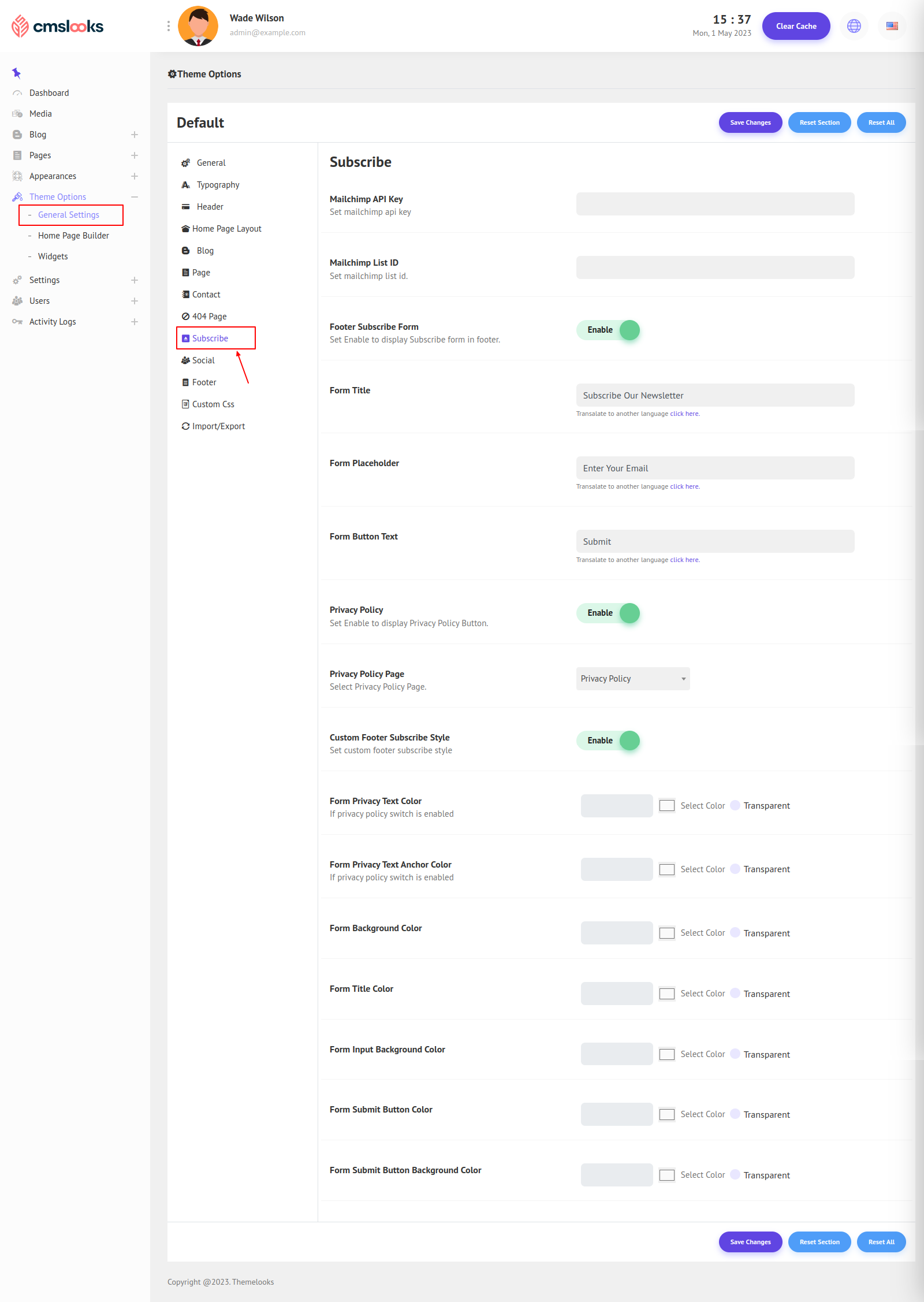This screenshot has width=924, height=1302.
Task: Select Transparent for Form Title Color
Action: [735, 993]
